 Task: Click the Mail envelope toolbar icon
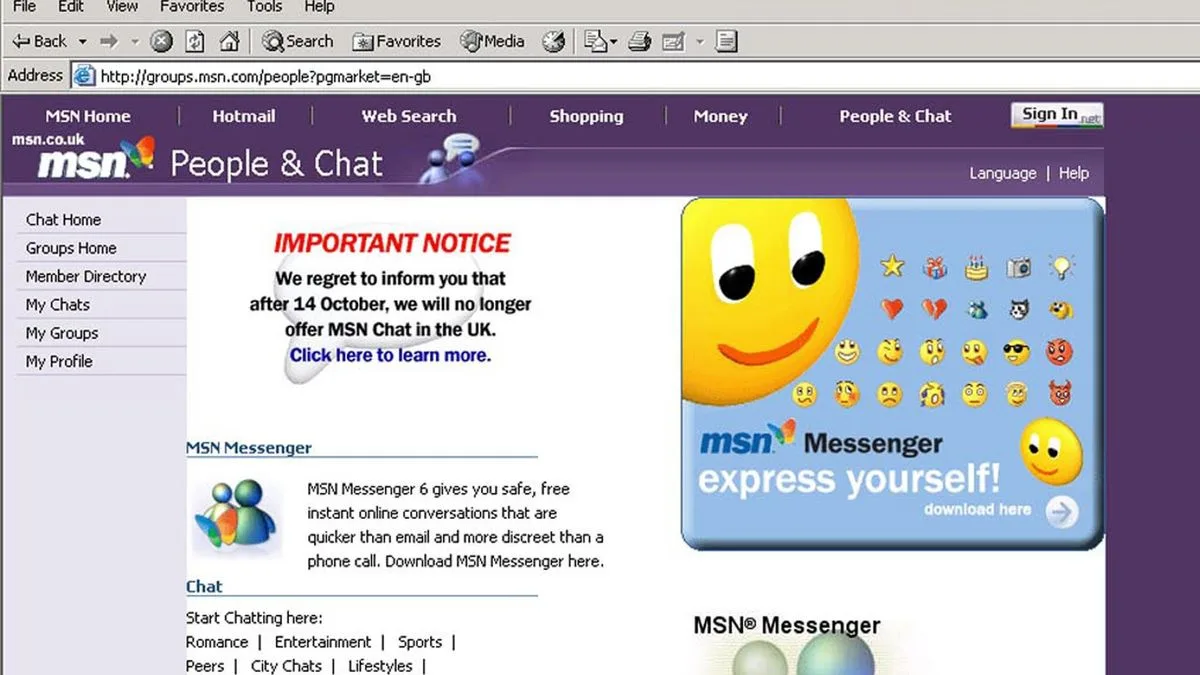(596, 41)
